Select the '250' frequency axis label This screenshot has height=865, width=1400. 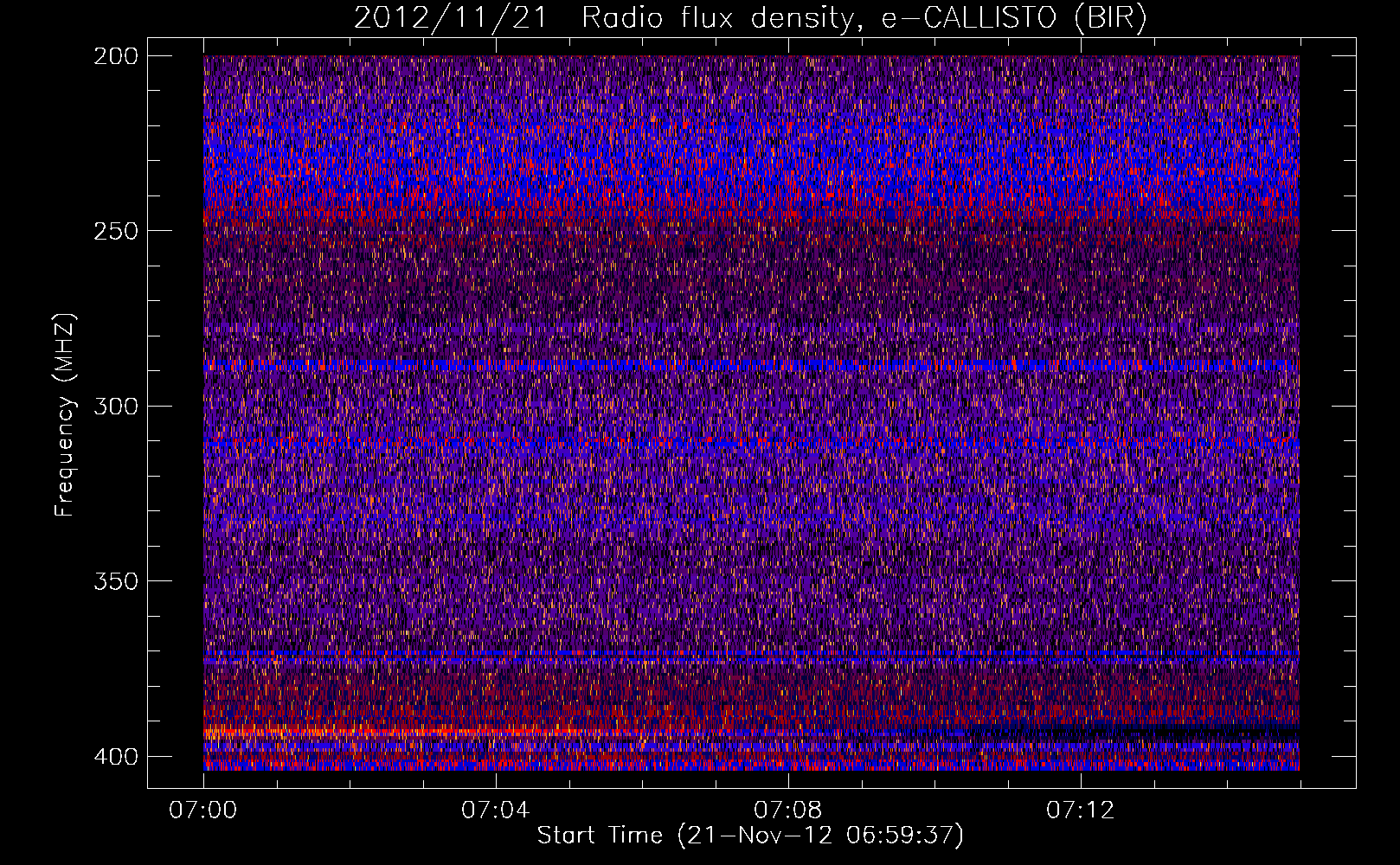116,231
